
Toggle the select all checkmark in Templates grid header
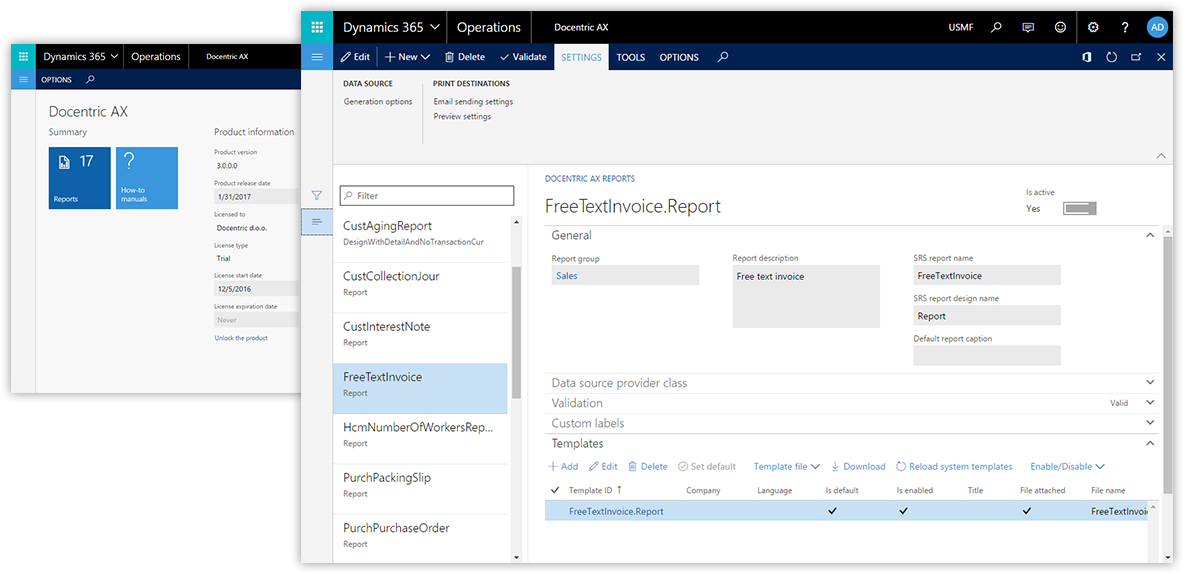[x=556, y=490]
